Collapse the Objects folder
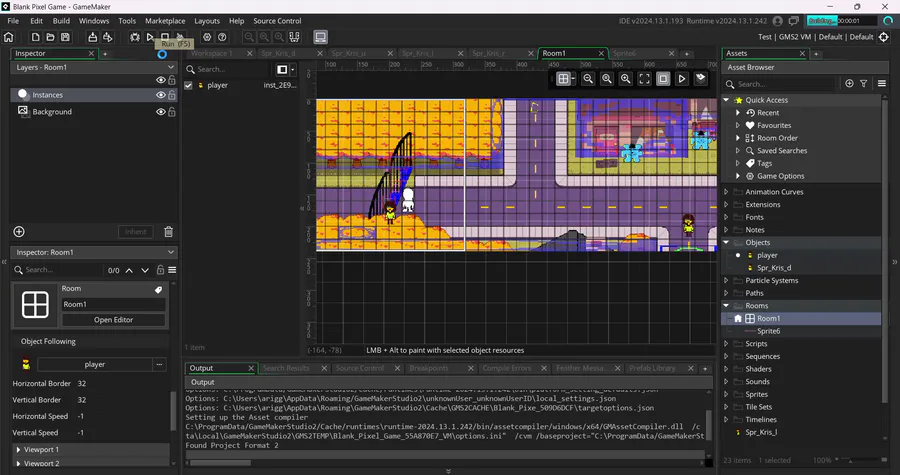 click(726, 243)
